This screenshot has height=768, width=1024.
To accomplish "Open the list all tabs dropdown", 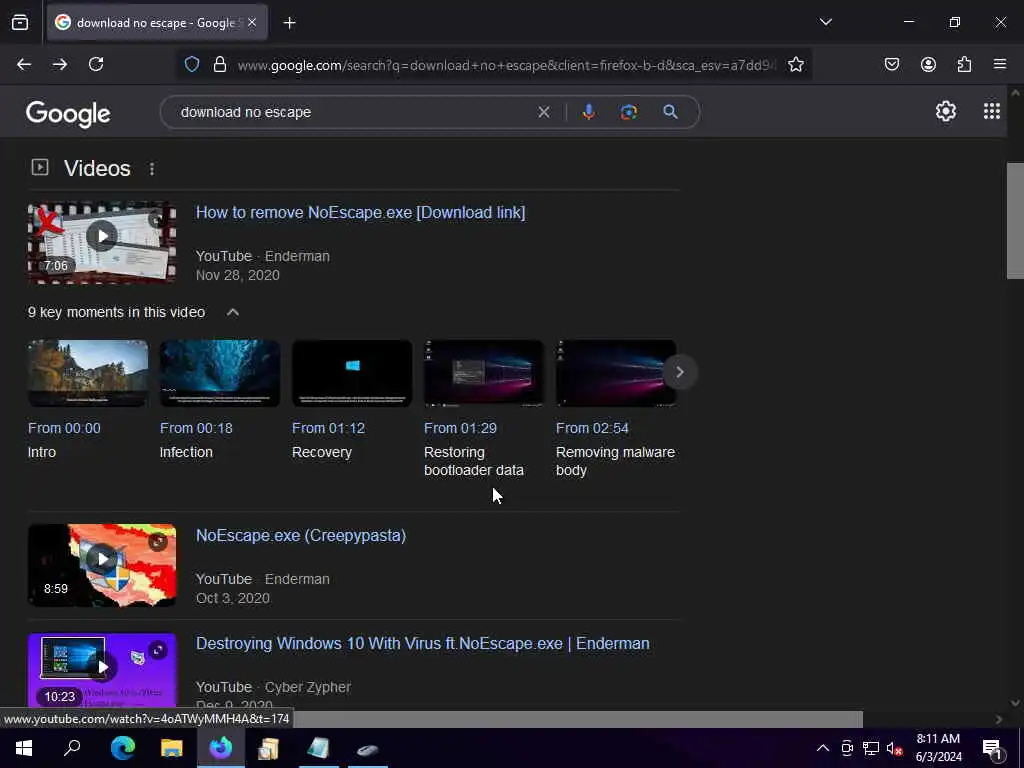I will [x=825, y=22].
